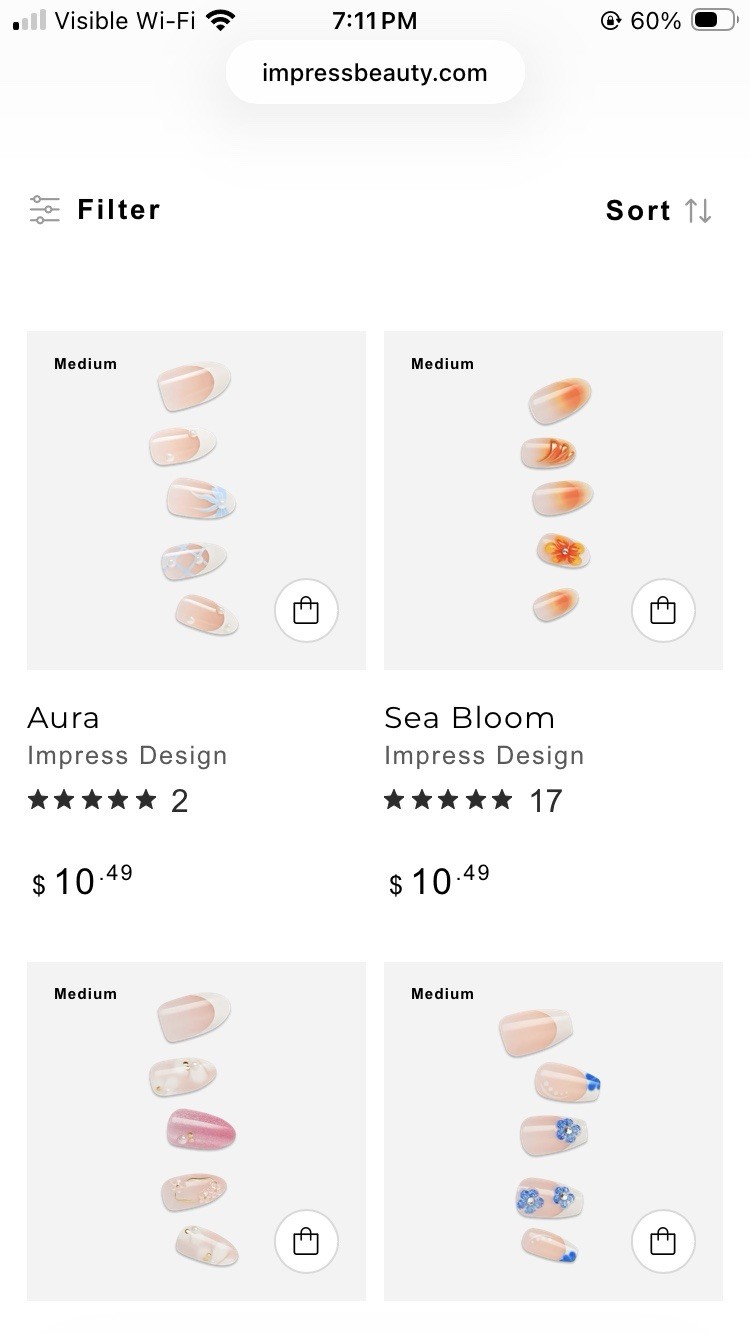Open the Sea Bloom product title link

pos(469,718)
